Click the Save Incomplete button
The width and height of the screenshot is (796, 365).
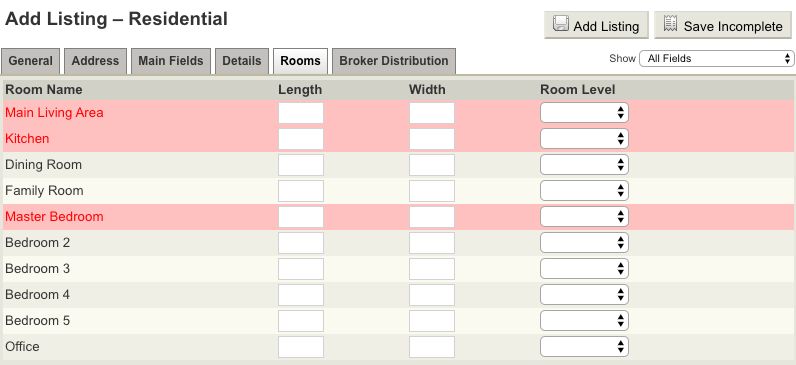click(x=723, y=25)
